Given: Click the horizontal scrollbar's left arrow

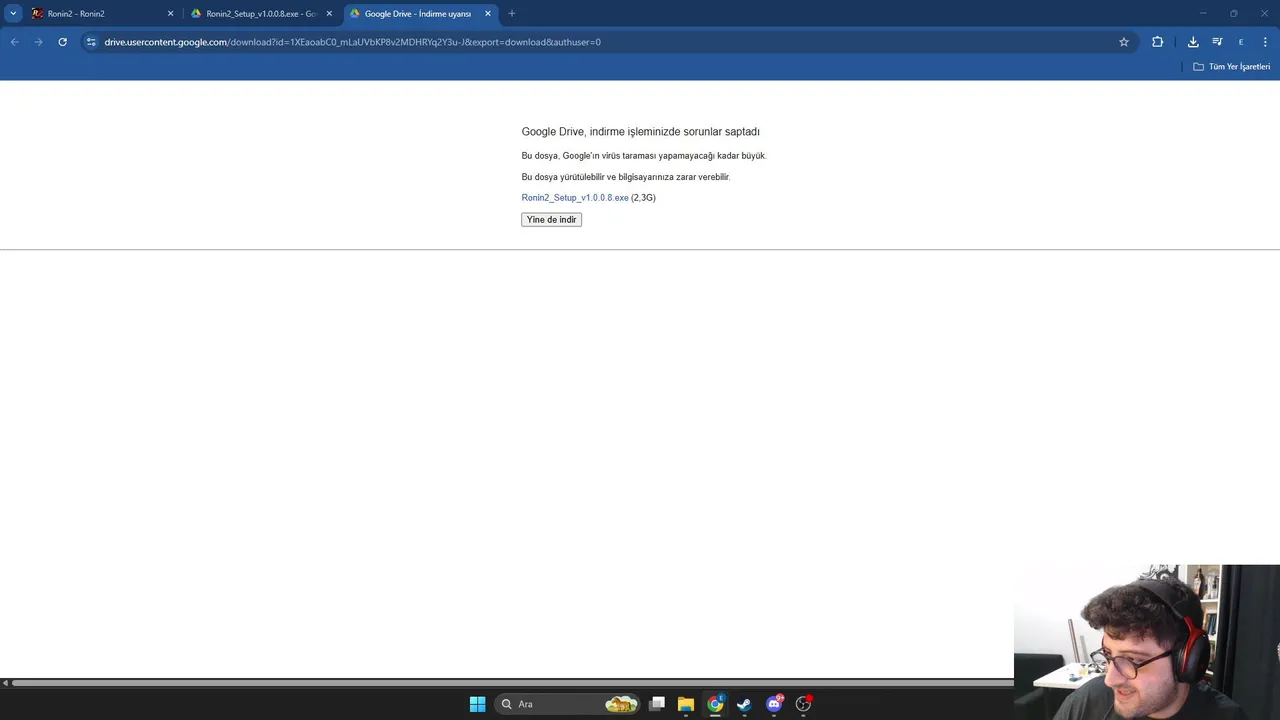Looking at the screenshot, I should coord(4,683).
